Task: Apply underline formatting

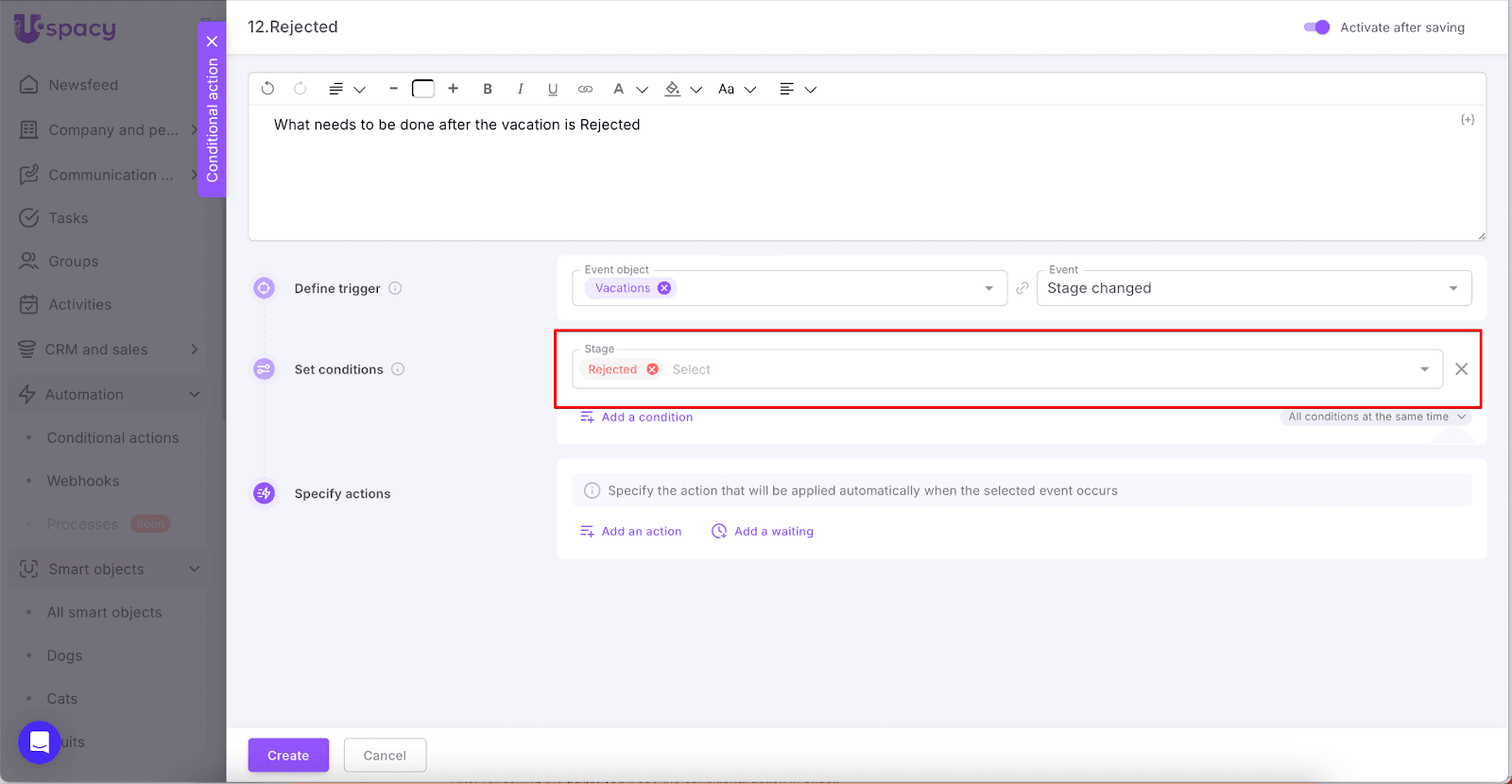Action: click(x=553, y=89)
